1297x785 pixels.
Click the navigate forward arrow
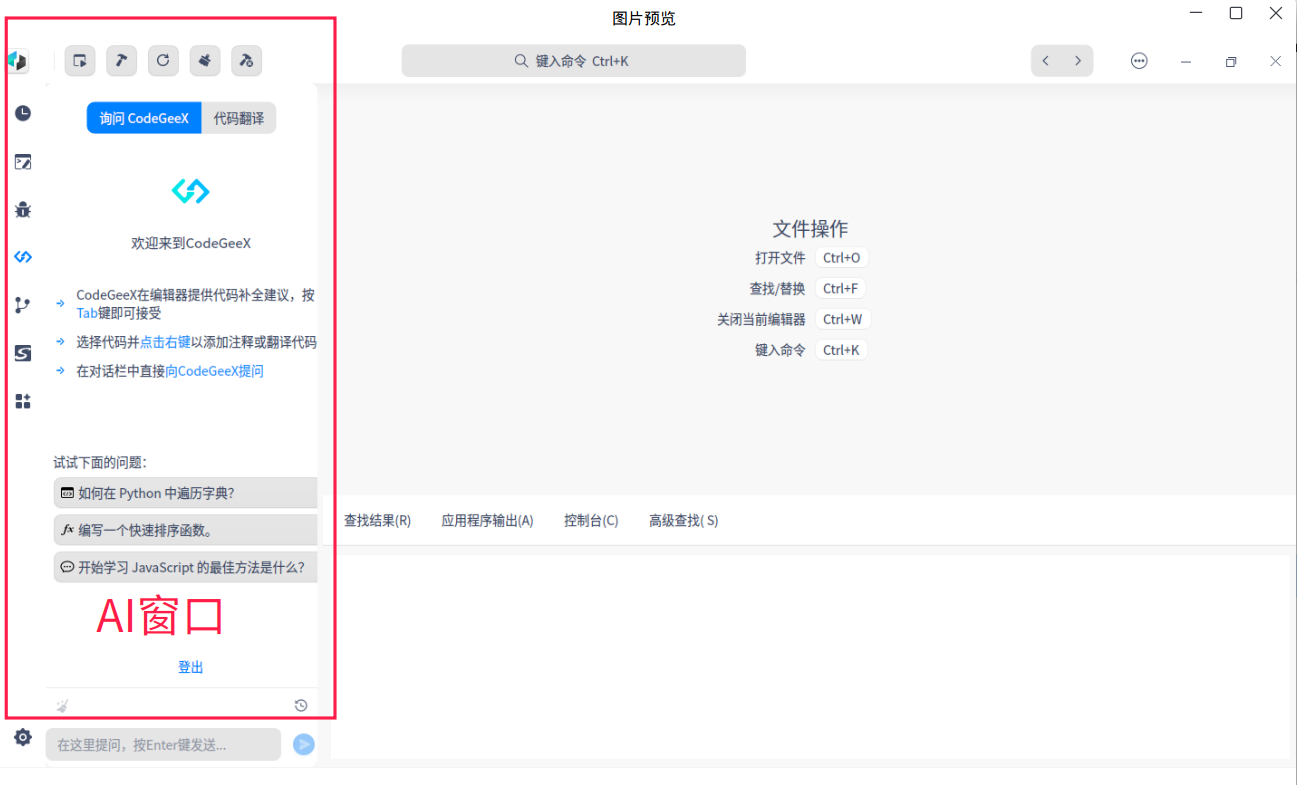point(1078,61)
